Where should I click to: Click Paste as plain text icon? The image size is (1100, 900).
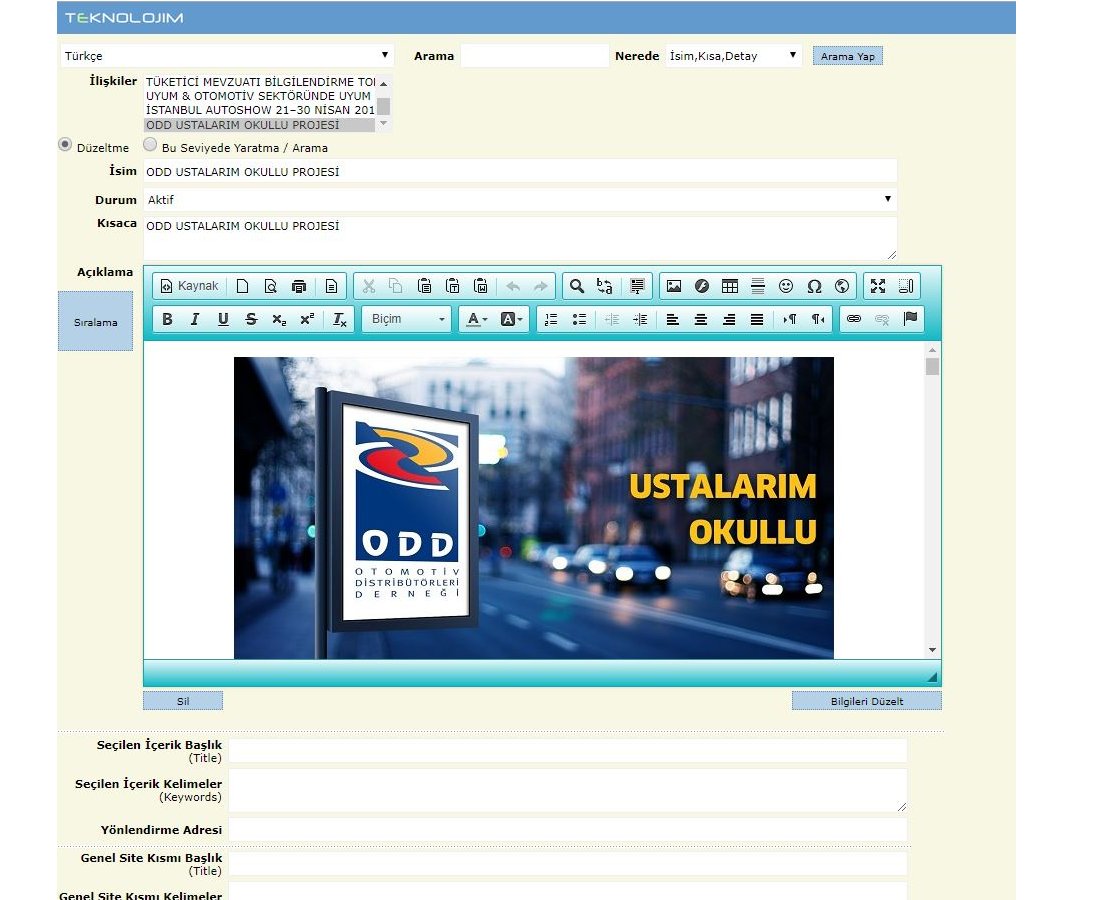pos(452,286)
